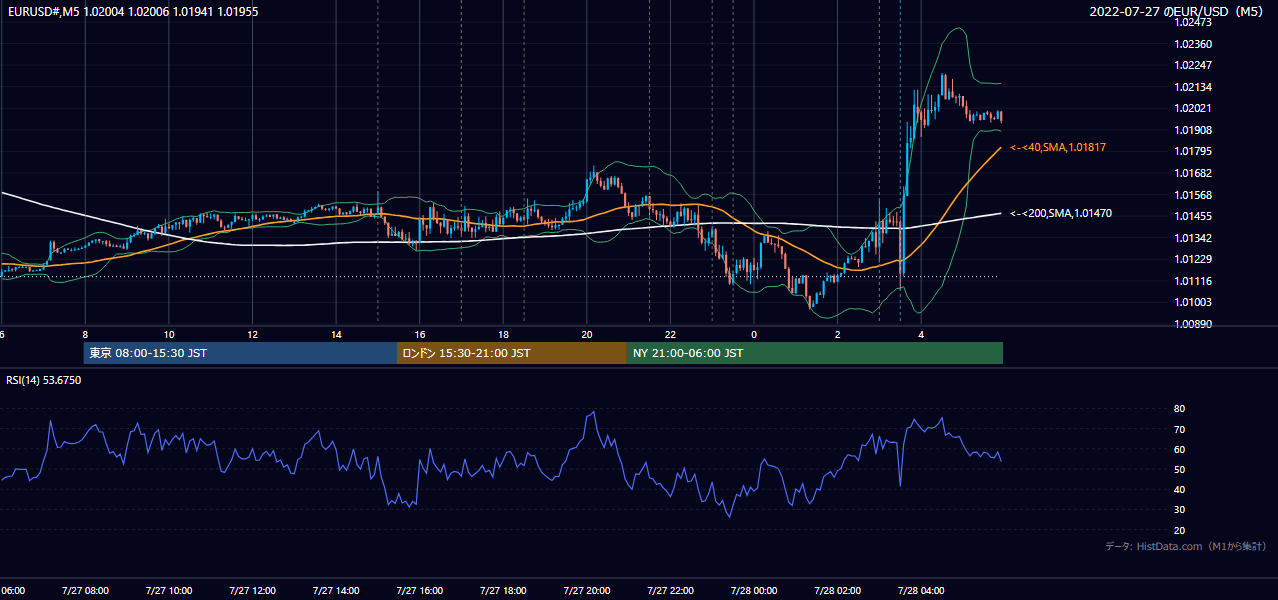Click price axis value 1.01003

1193,302
